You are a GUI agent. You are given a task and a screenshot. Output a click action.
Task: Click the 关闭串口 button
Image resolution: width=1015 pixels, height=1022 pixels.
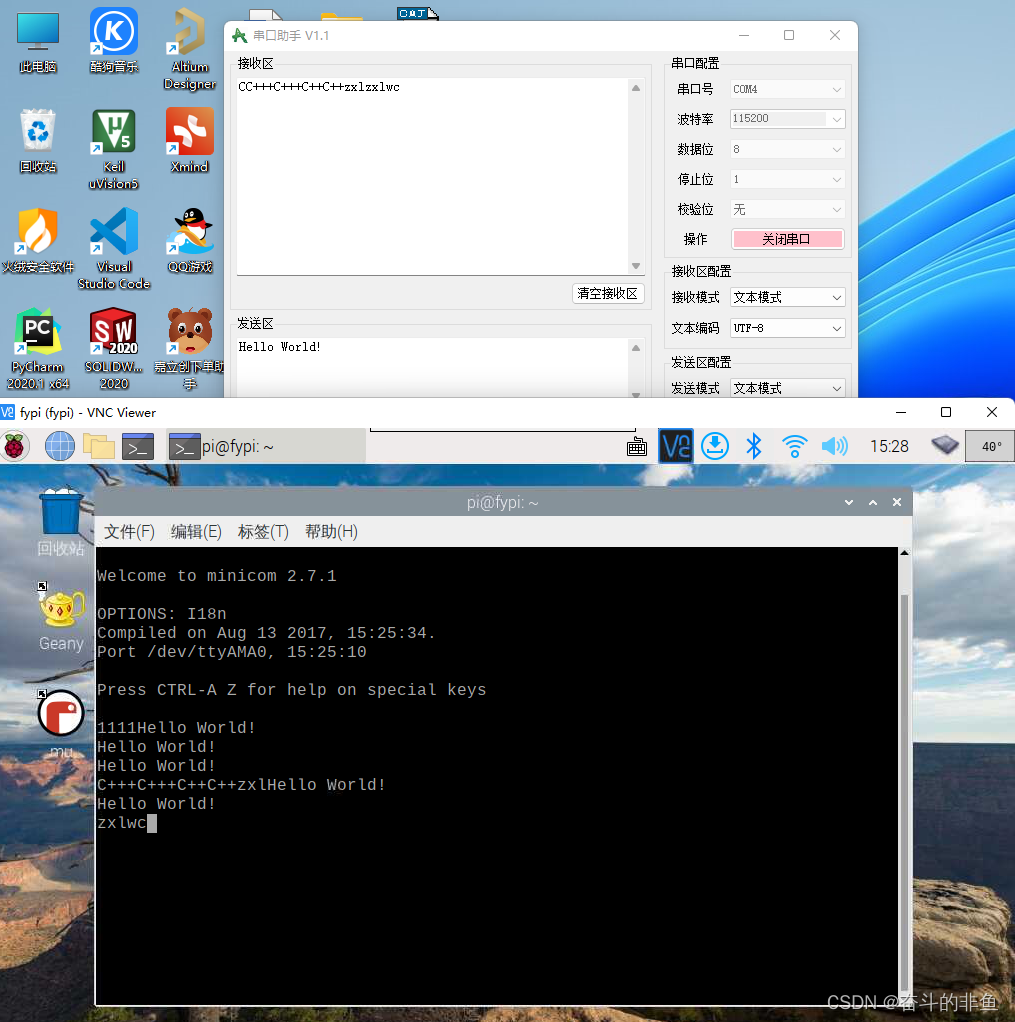(x=787, y=239)
